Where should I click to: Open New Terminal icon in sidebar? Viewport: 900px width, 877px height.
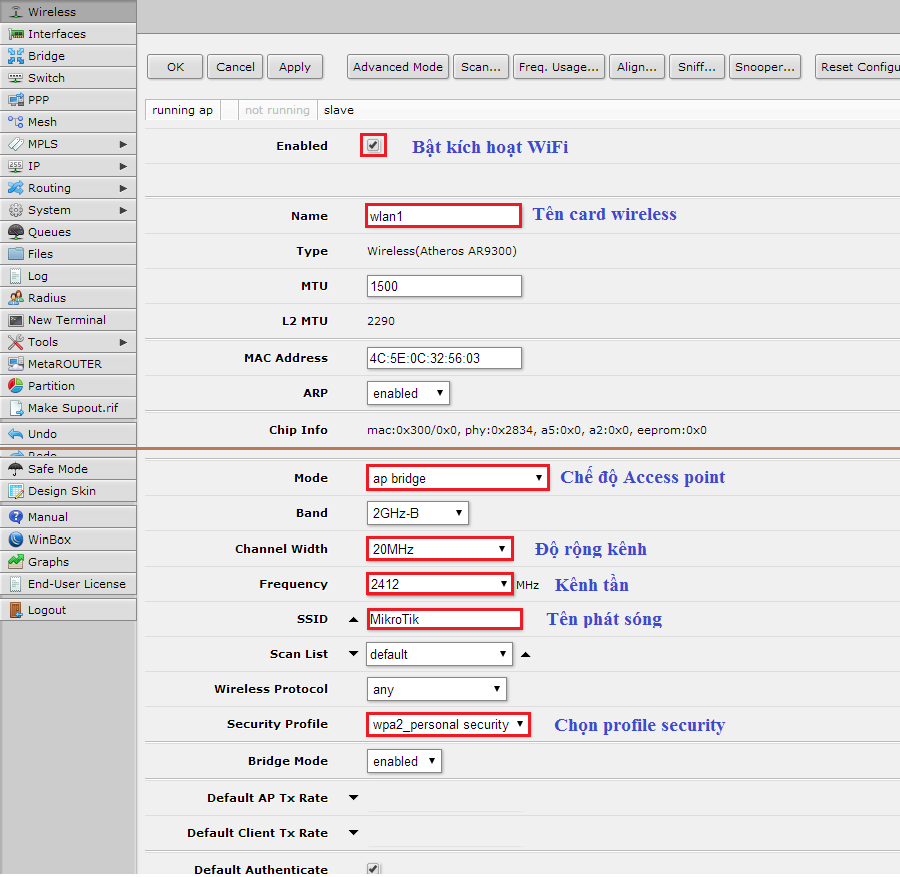coord(16,320)
